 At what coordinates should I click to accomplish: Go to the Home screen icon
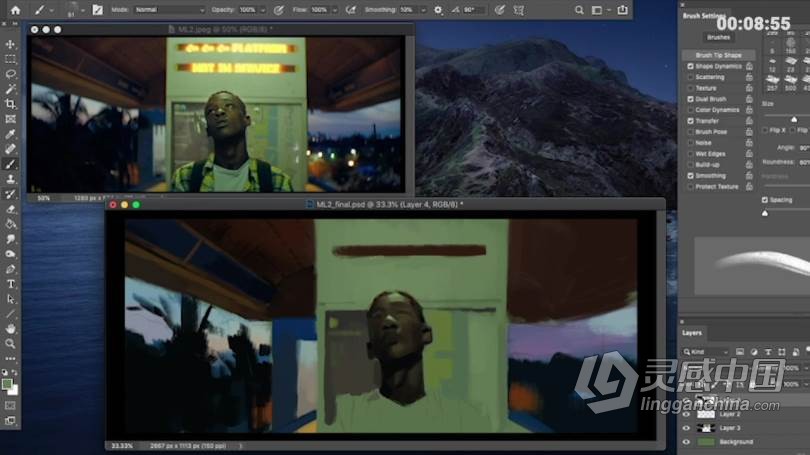tap(15, 10)
